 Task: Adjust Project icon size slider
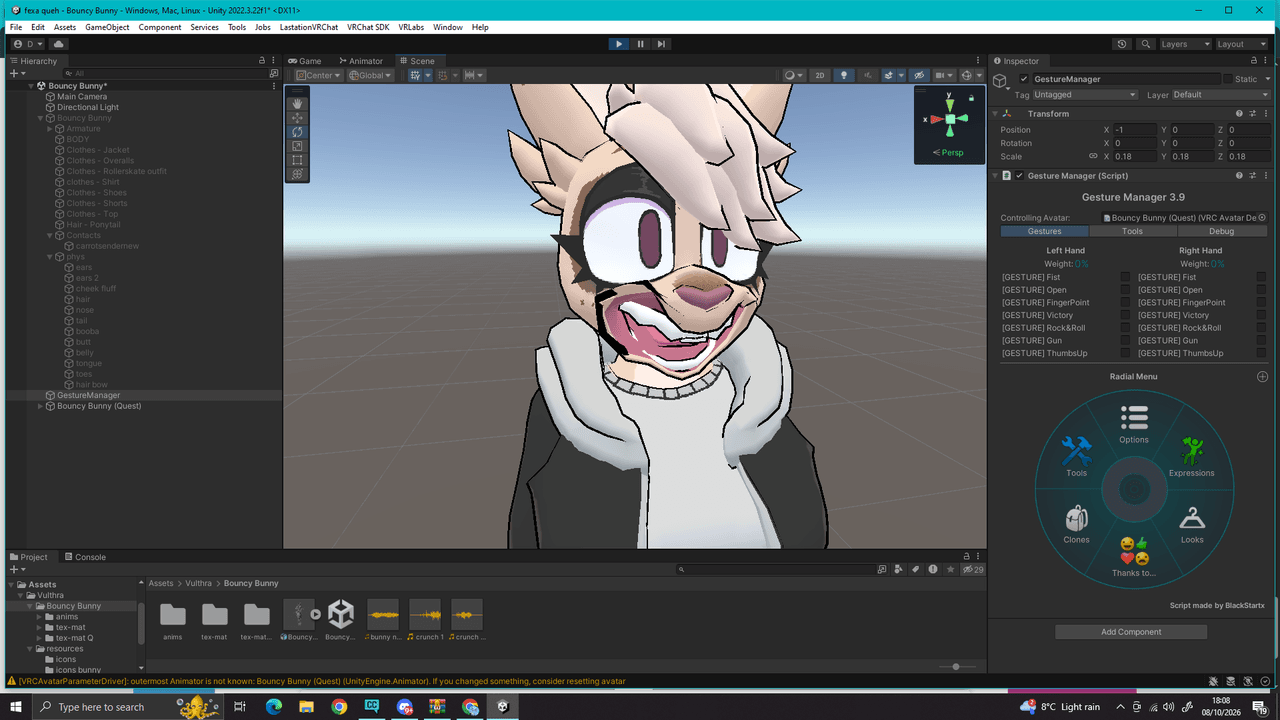click(955, 667)
